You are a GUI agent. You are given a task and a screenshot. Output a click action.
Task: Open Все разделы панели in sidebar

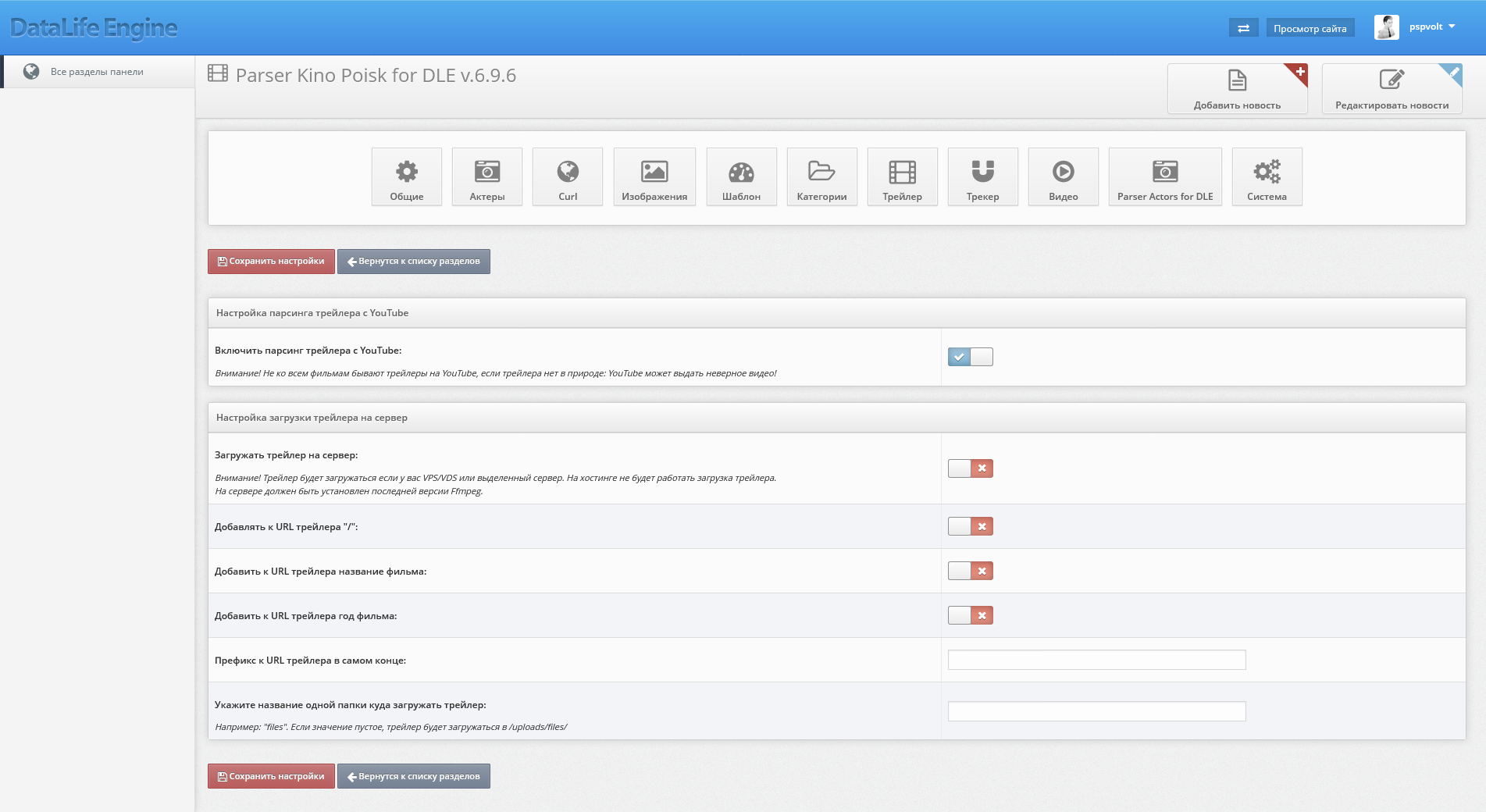(97, 72)
